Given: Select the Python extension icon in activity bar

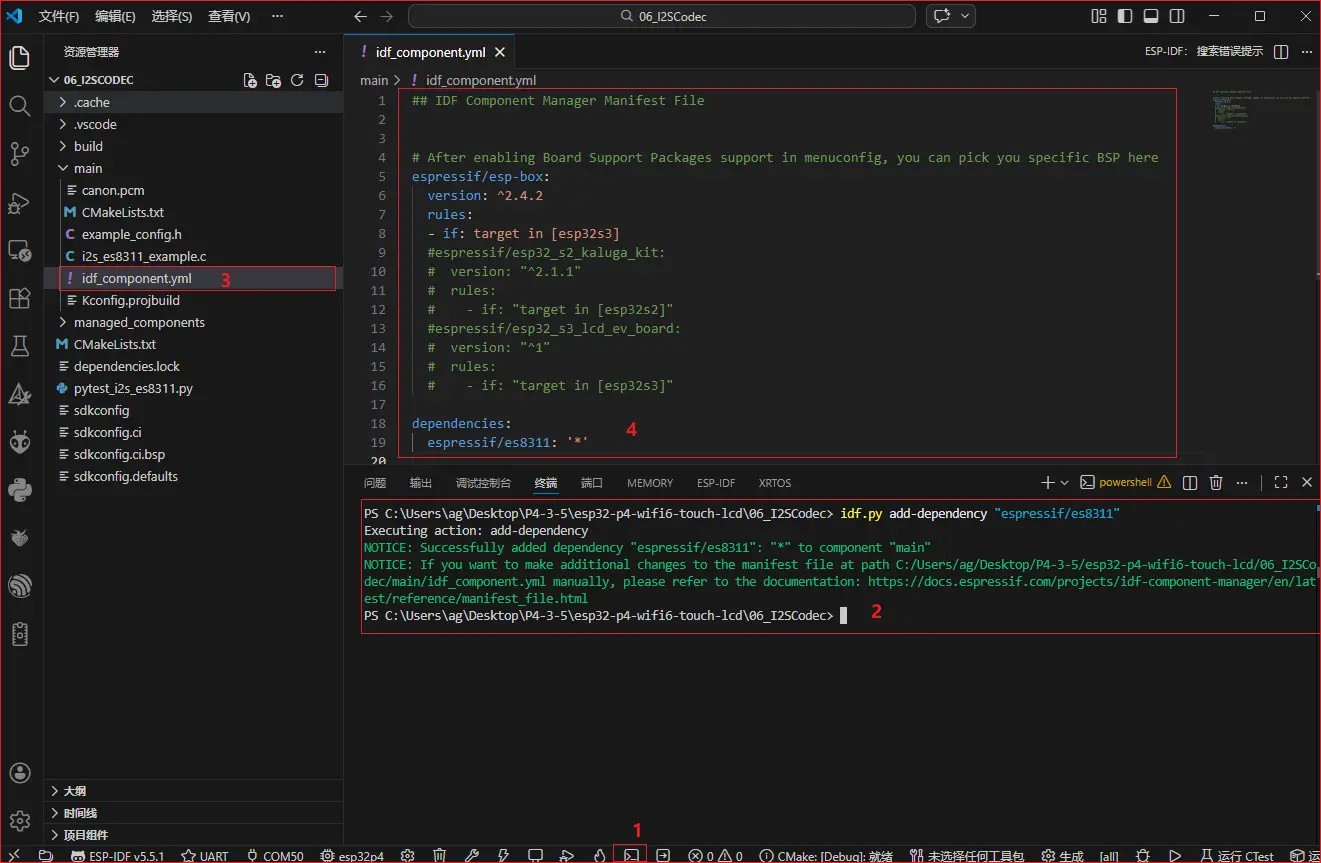Looking at the screenshot, I should click(19, 490).
